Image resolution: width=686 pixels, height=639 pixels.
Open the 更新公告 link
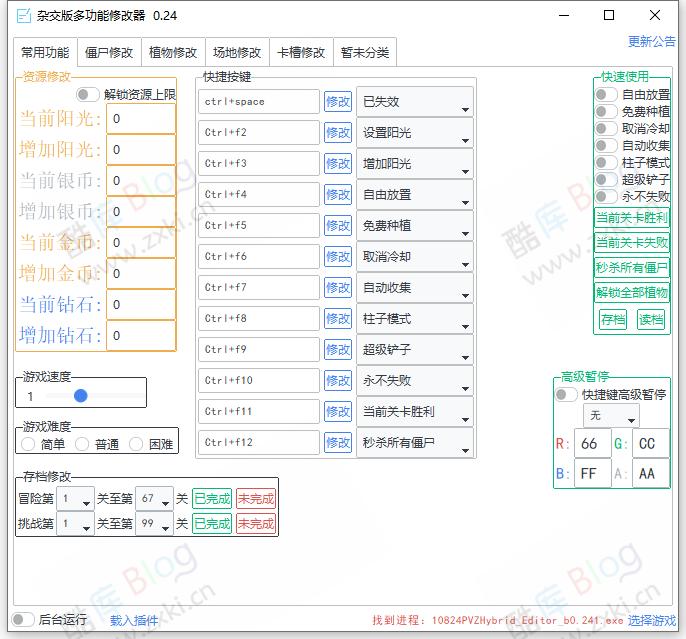coord(651,42)
